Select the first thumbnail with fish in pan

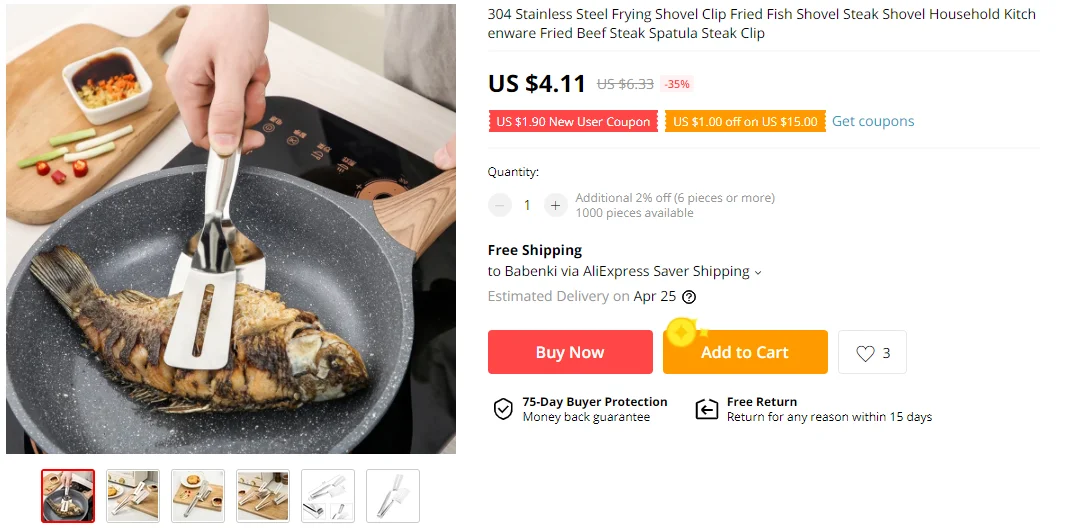(x=68, y=496)
